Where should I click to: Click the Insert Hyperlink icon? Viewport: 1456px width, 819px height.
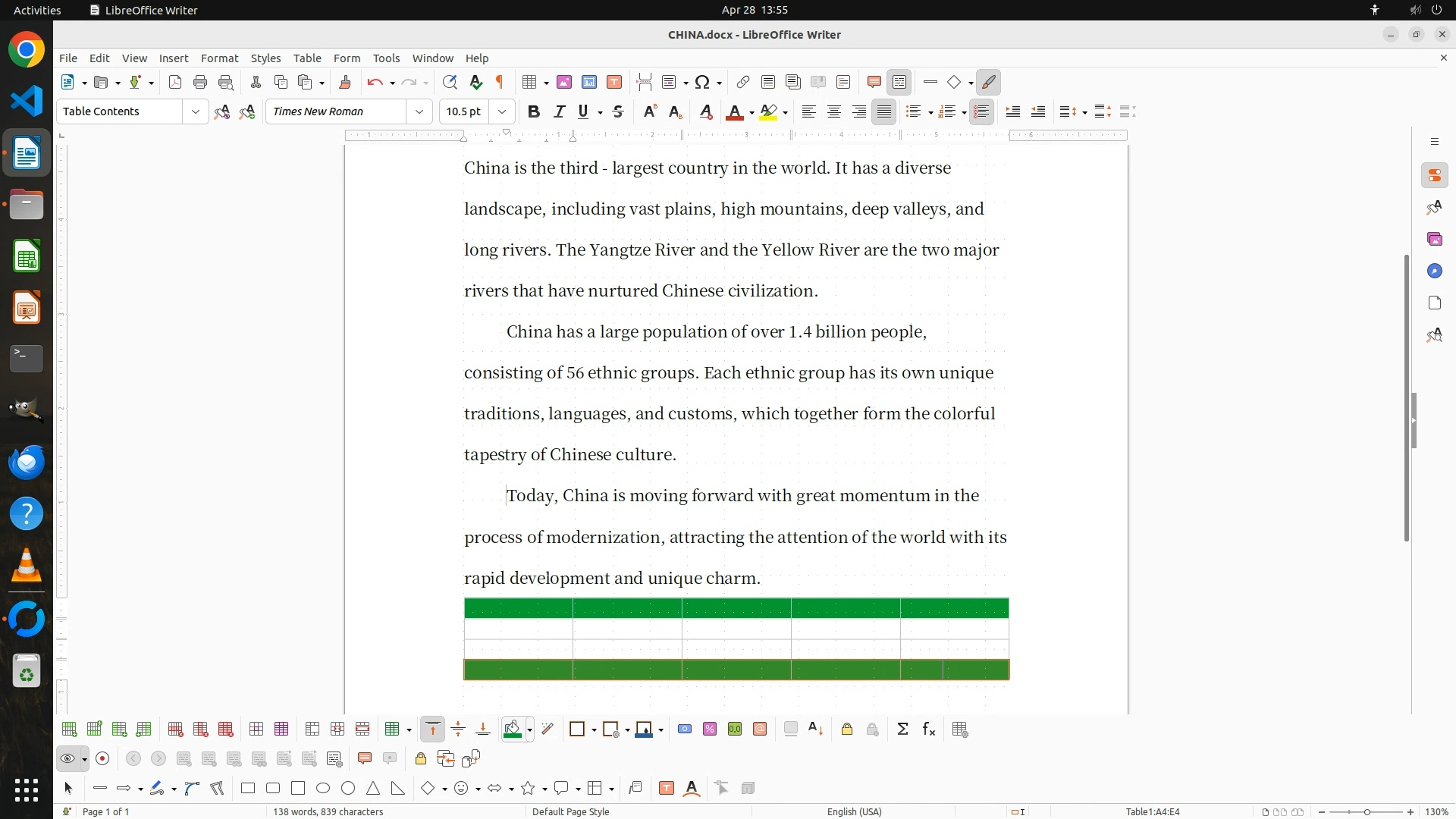point(743,82)
